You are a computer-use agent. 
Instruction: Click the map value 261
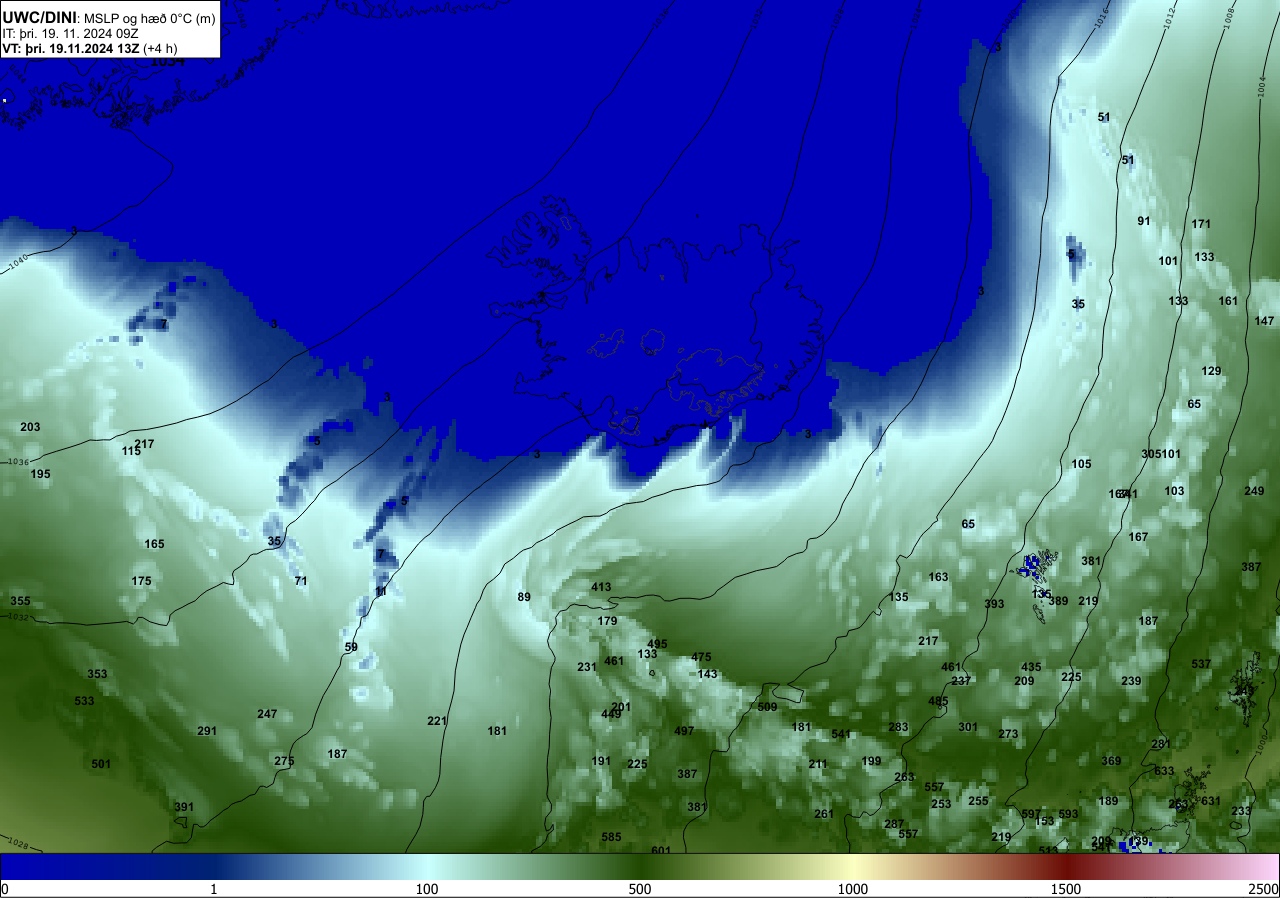point(824,814)
